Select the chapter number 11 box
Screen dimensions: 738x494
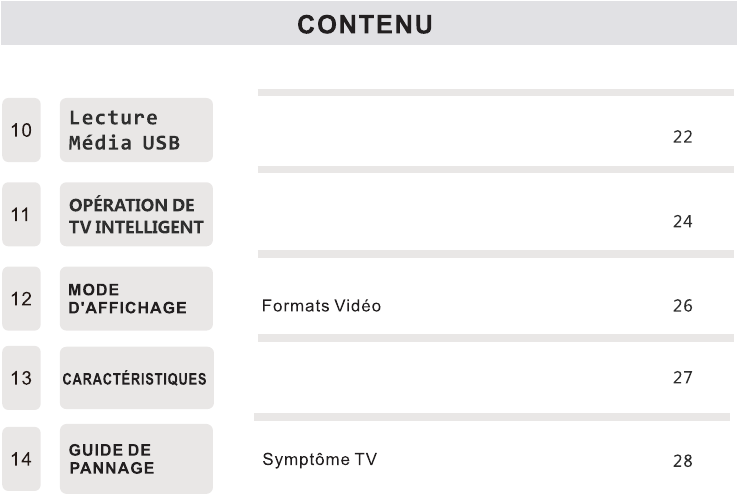point(21,214)
